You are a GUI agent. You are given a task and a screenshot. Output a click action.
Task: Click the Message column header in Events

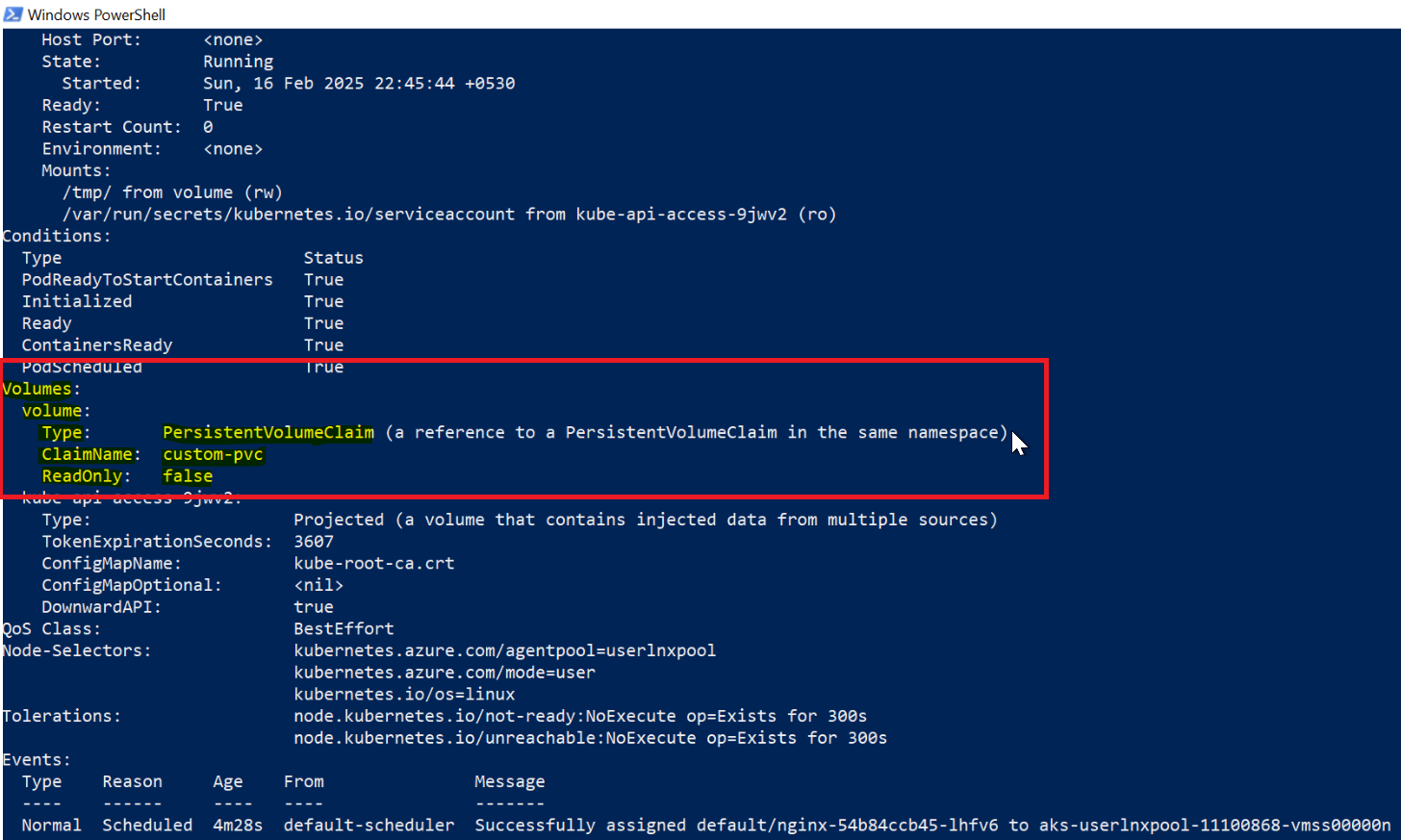point(509,781)
